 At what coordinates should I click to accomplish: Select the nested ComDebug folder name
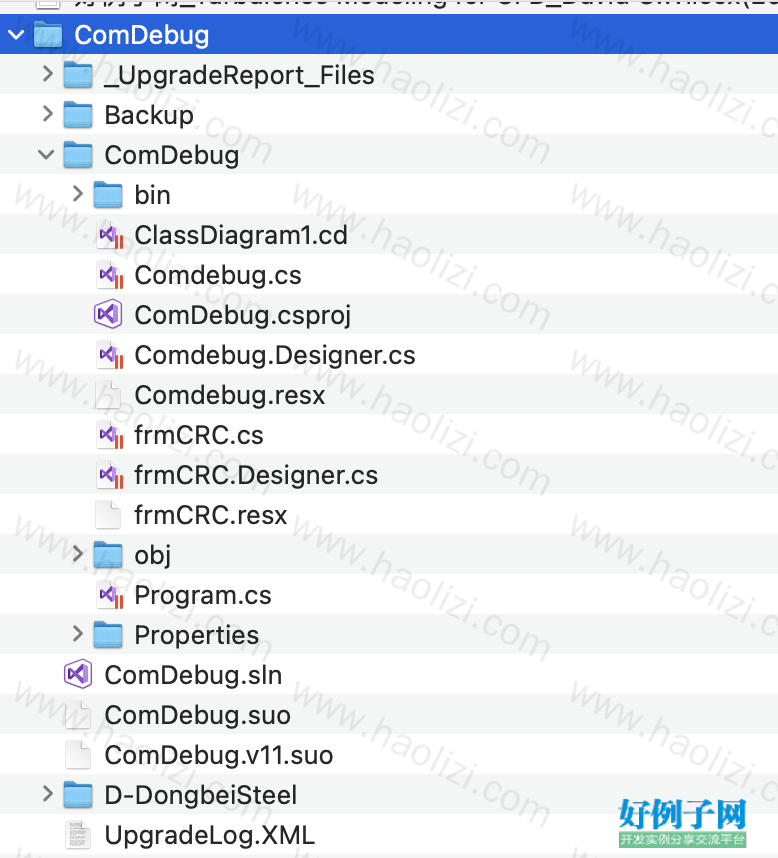coord(172,155)
